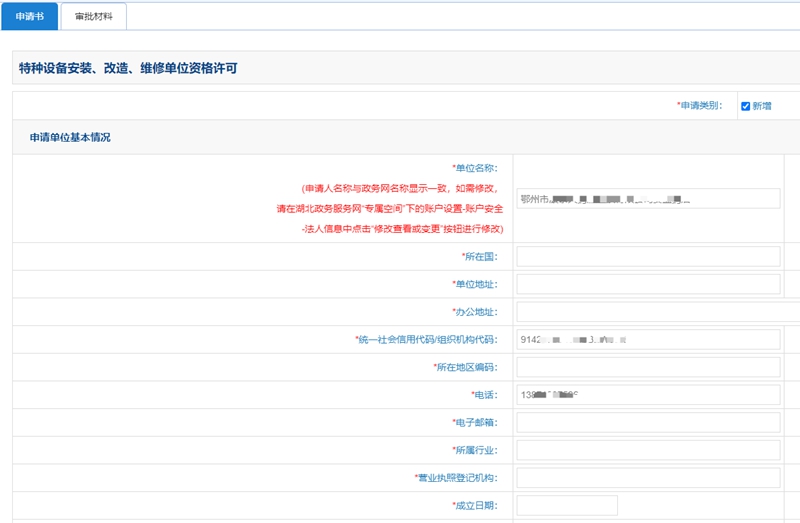Focus the 统一社会信用代码 input box
Image resolution: width=800 pixels, height=523 pixels.
tap(648, 340)
